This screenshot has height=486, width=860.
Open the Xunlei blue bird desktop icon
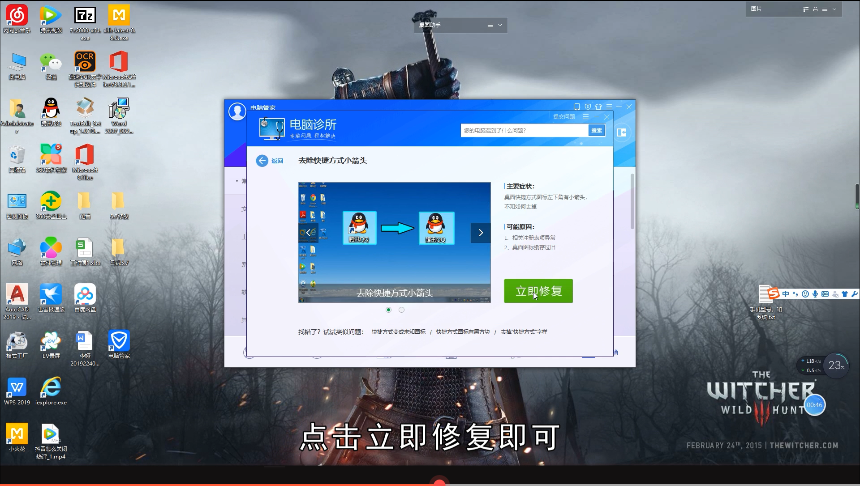tap(50, 298)
